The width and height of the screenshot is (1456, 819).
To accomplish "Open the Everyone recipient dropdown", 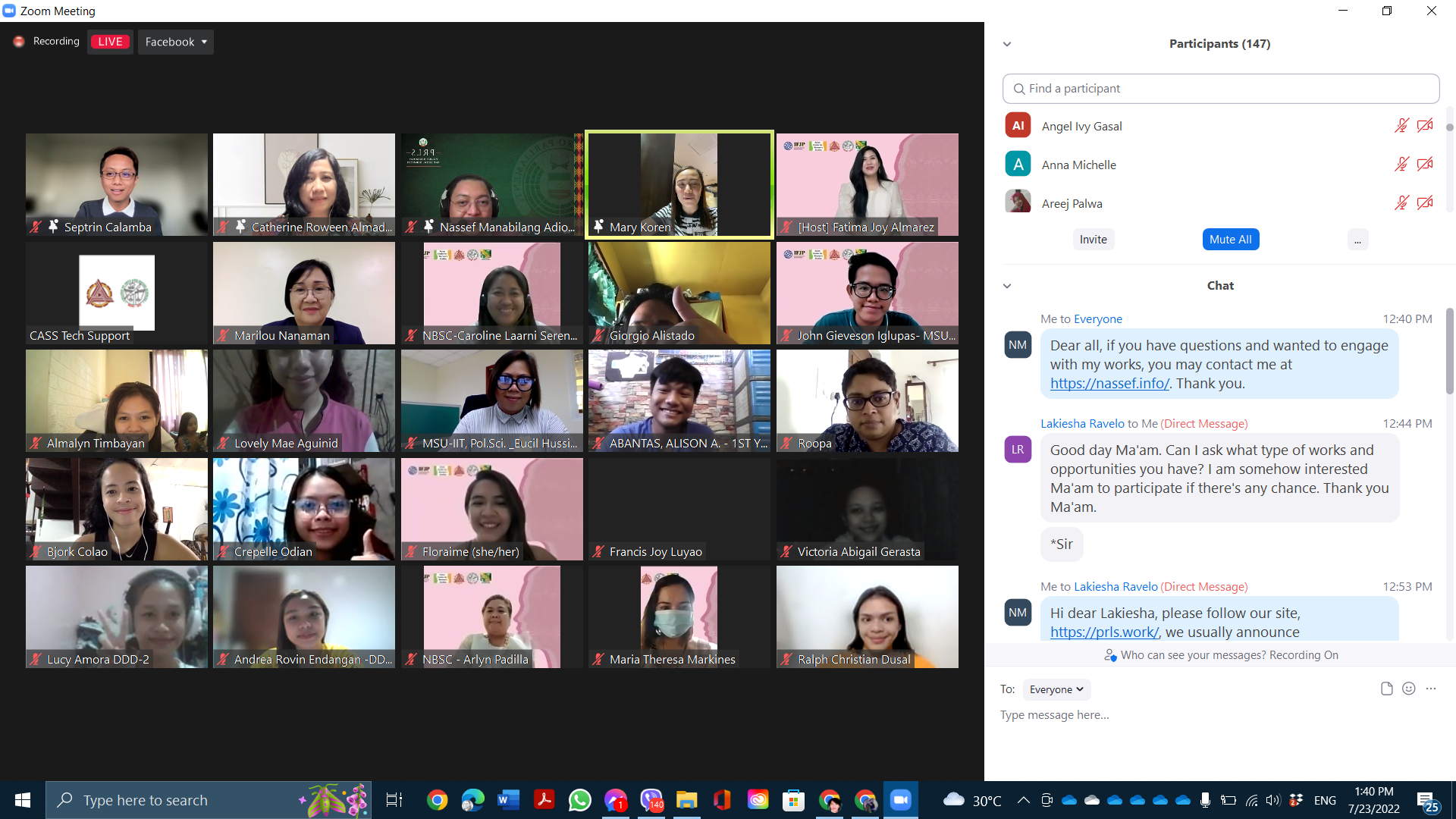I will [1056, 689].
